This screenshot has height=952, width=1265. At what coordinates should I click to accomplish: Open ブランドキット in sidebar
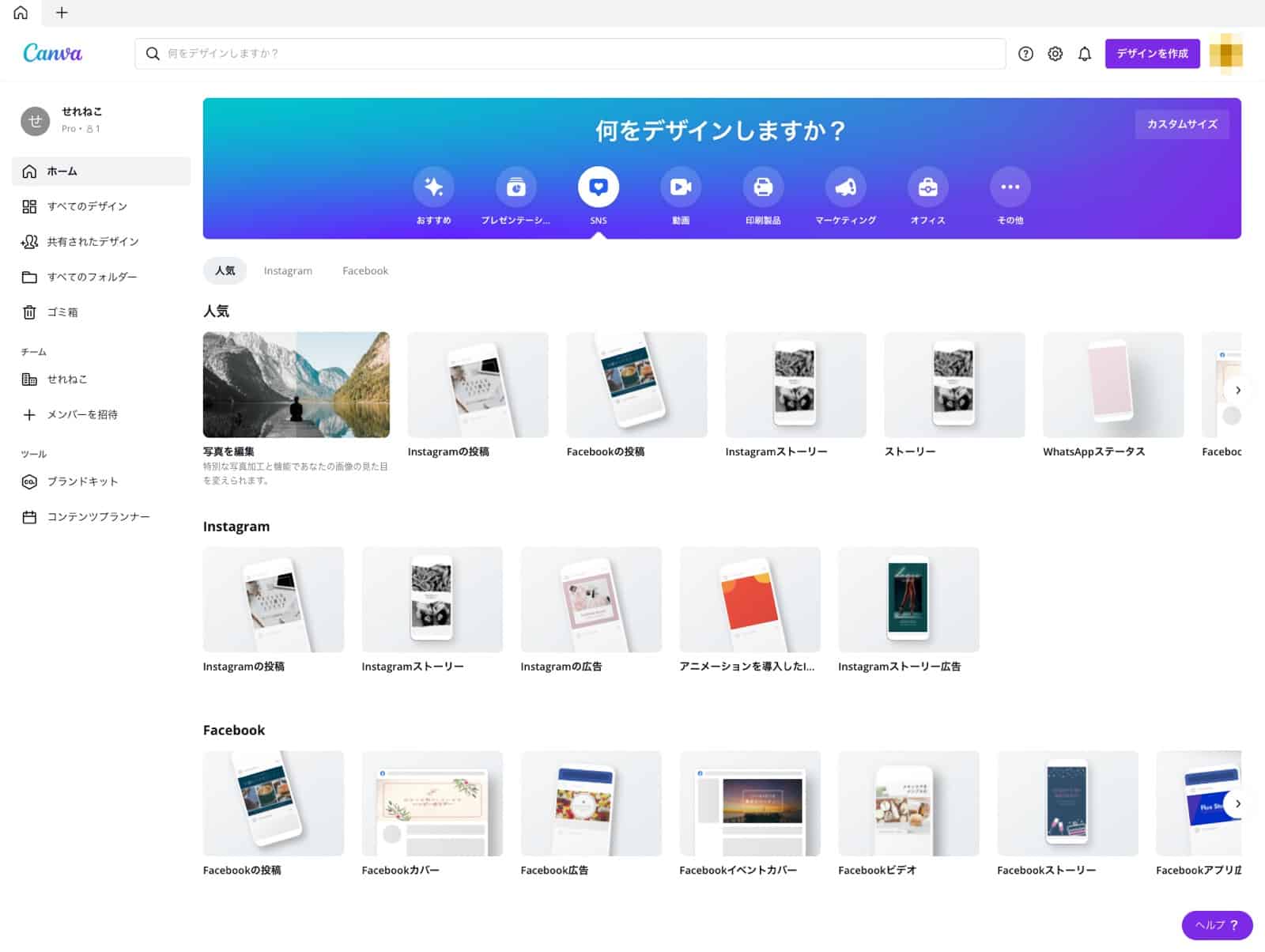pyautogui.click(x=101, y=482)
